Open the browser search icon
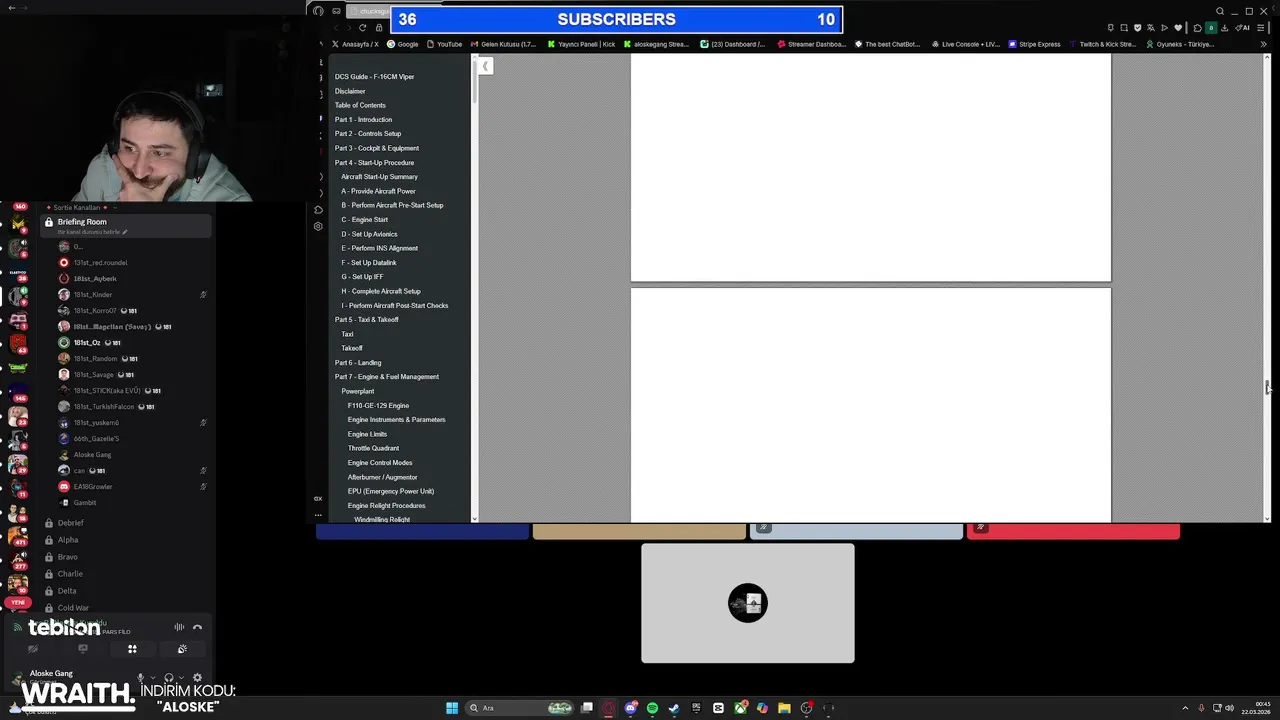Image resolution: width=1280 pixels, height=720 pixels. point(1220,11)
